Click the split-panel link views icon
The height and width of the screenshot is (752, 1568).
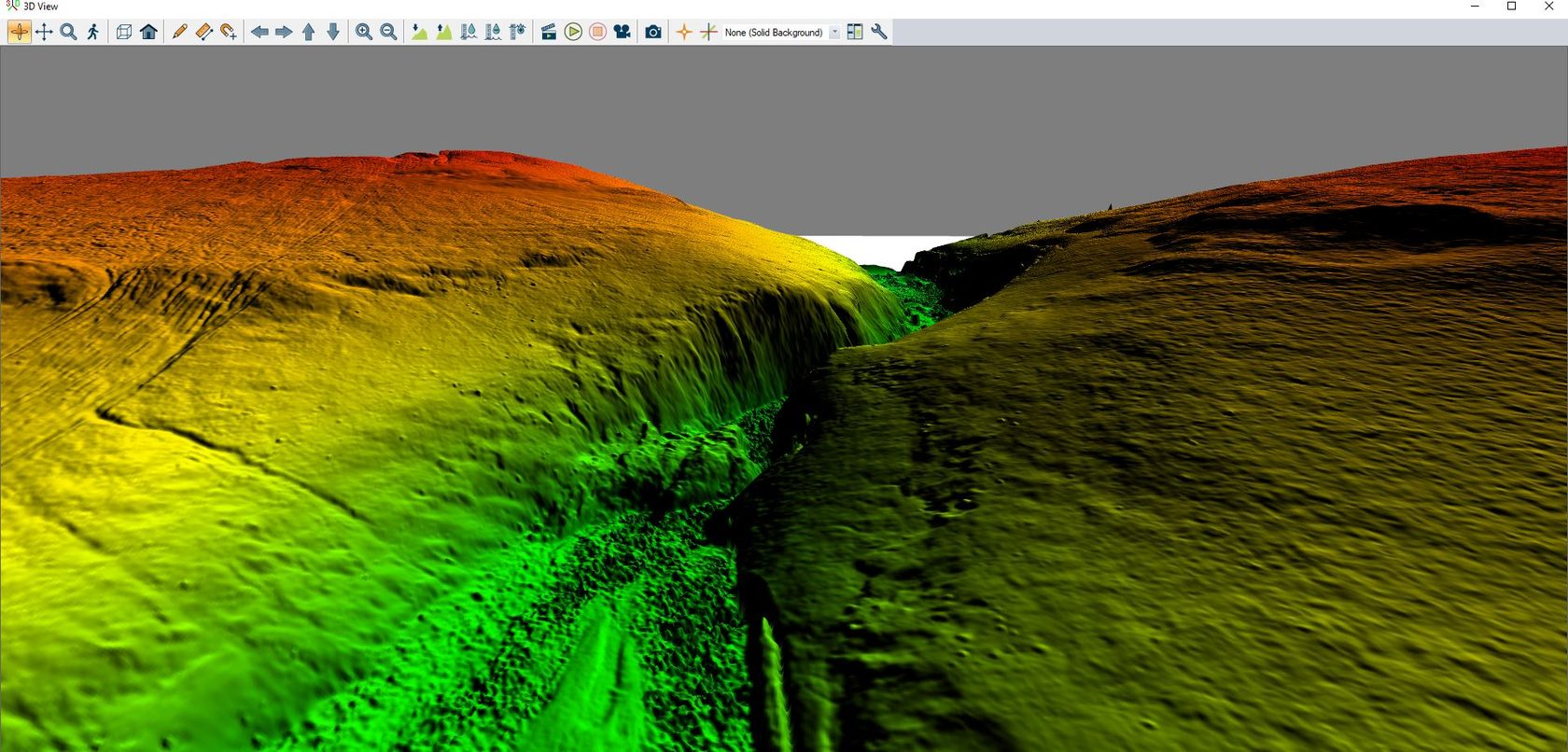pos(854,32)
